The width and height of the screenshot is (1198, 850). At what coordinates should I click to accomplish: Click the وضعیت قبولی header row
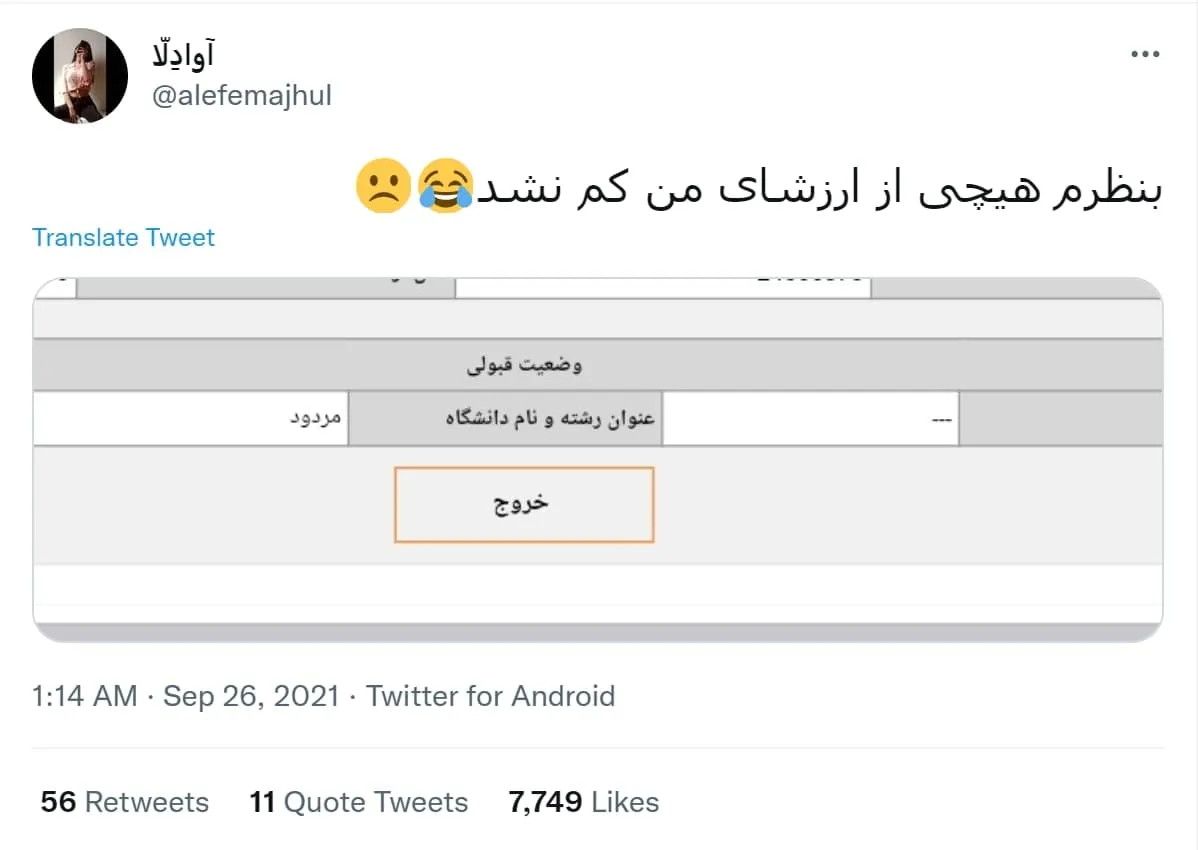click(525, 365)
